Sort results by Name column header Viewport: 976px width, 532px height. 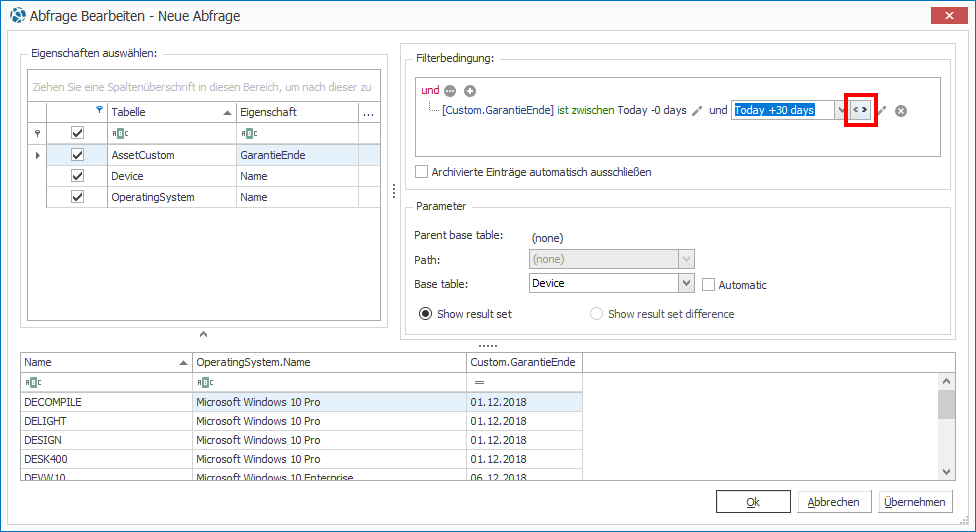(106, 362)
